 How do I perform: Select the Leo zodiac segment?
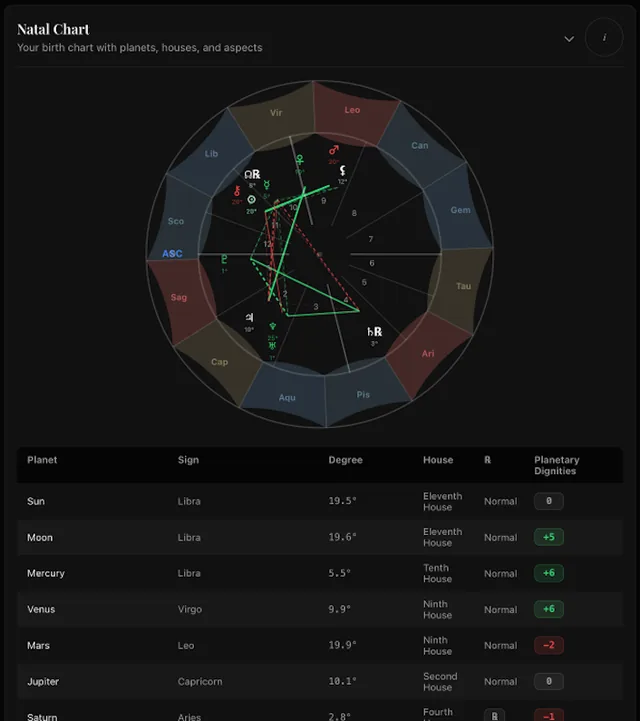352,110
